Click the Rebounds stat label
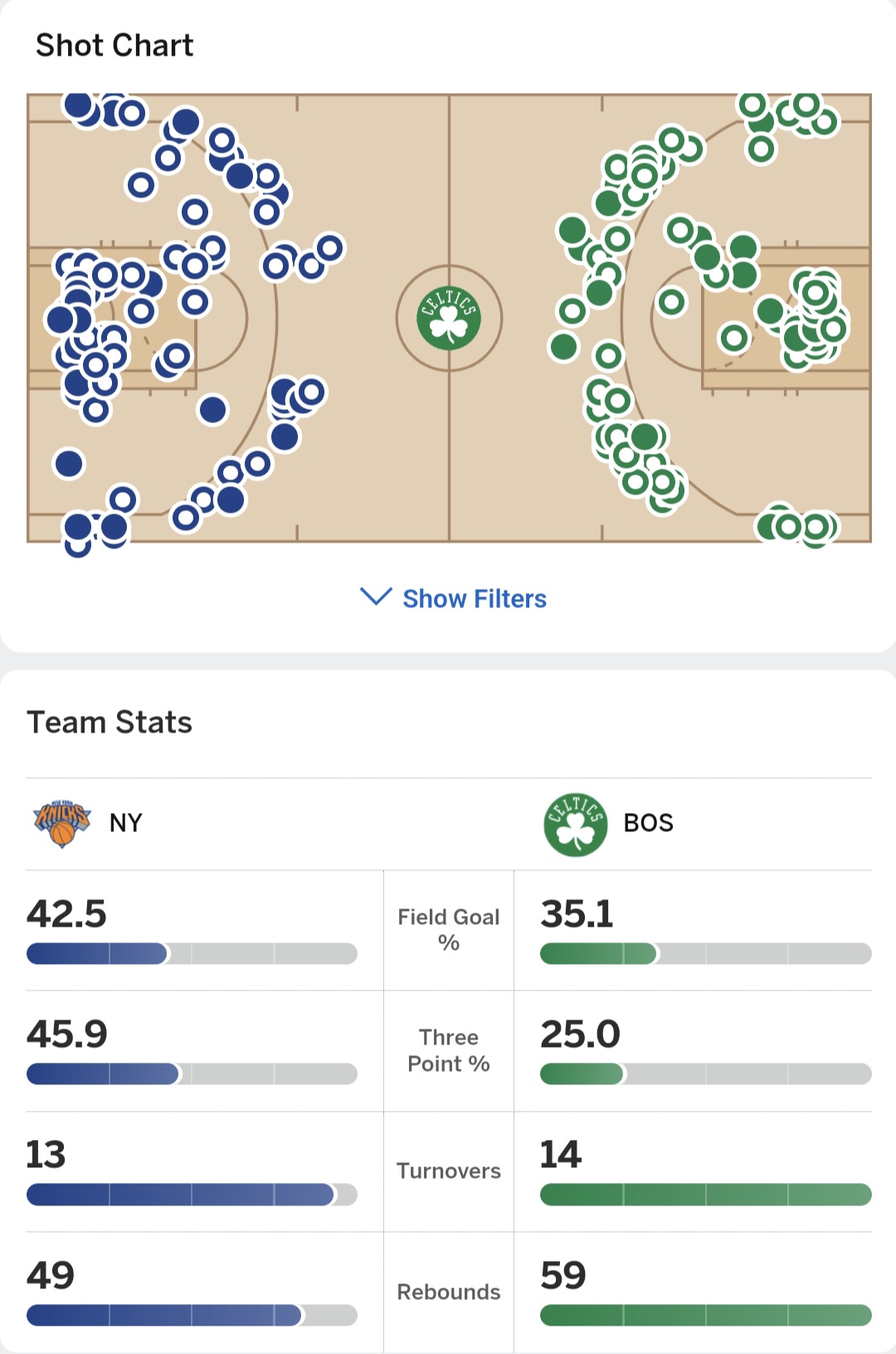The image size is (896, 1354). [449, 1292]
